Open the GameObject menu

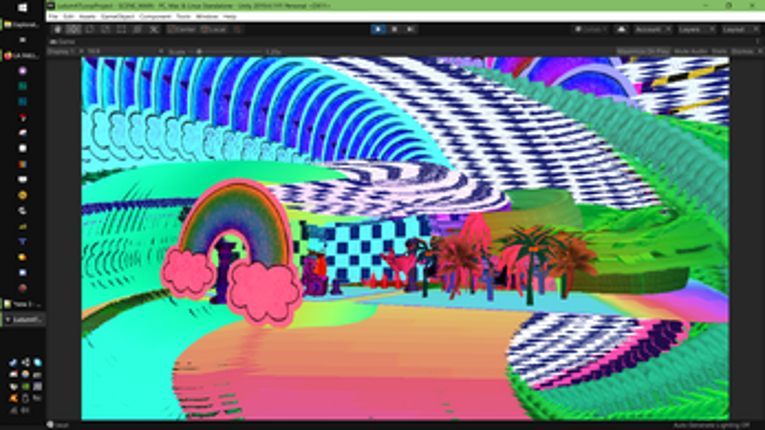(x=118, y=17)
